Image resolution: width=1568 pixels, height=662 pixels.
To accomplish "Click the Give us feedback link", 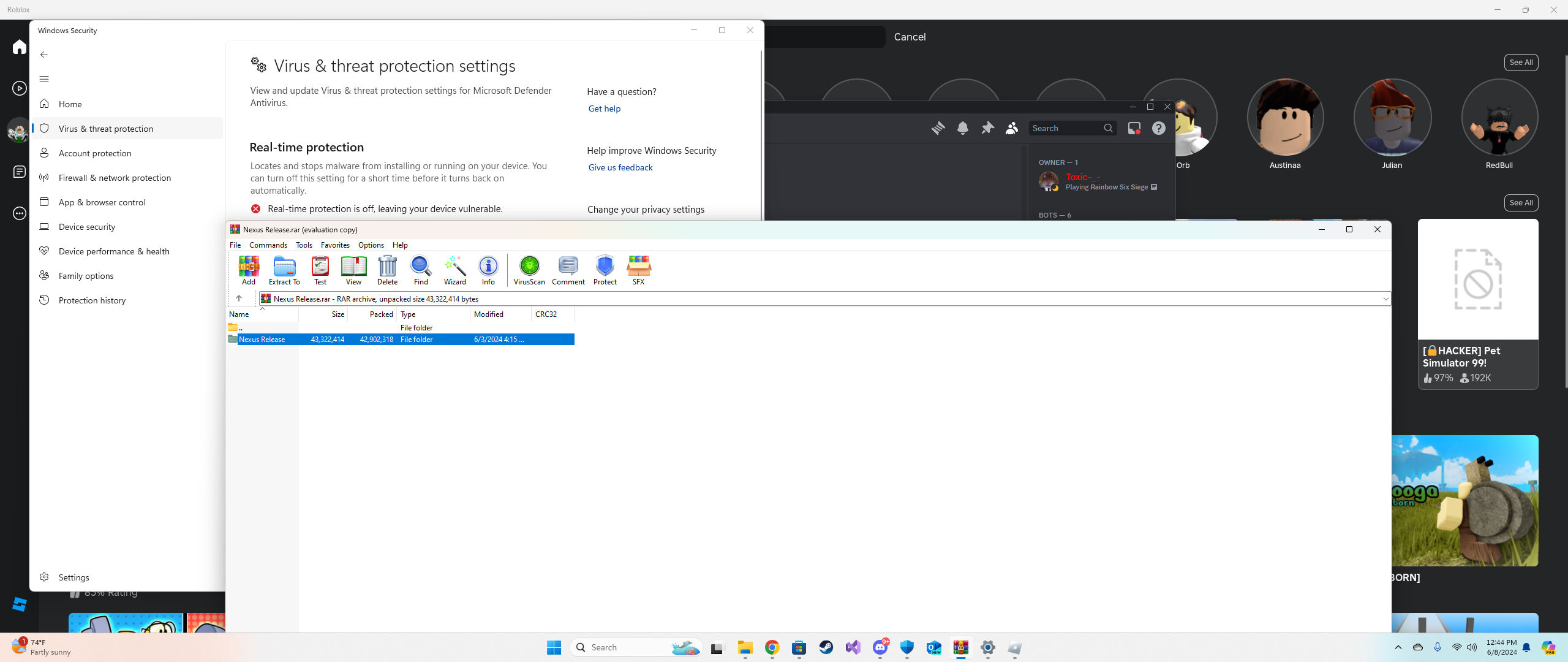I will 620,168.
